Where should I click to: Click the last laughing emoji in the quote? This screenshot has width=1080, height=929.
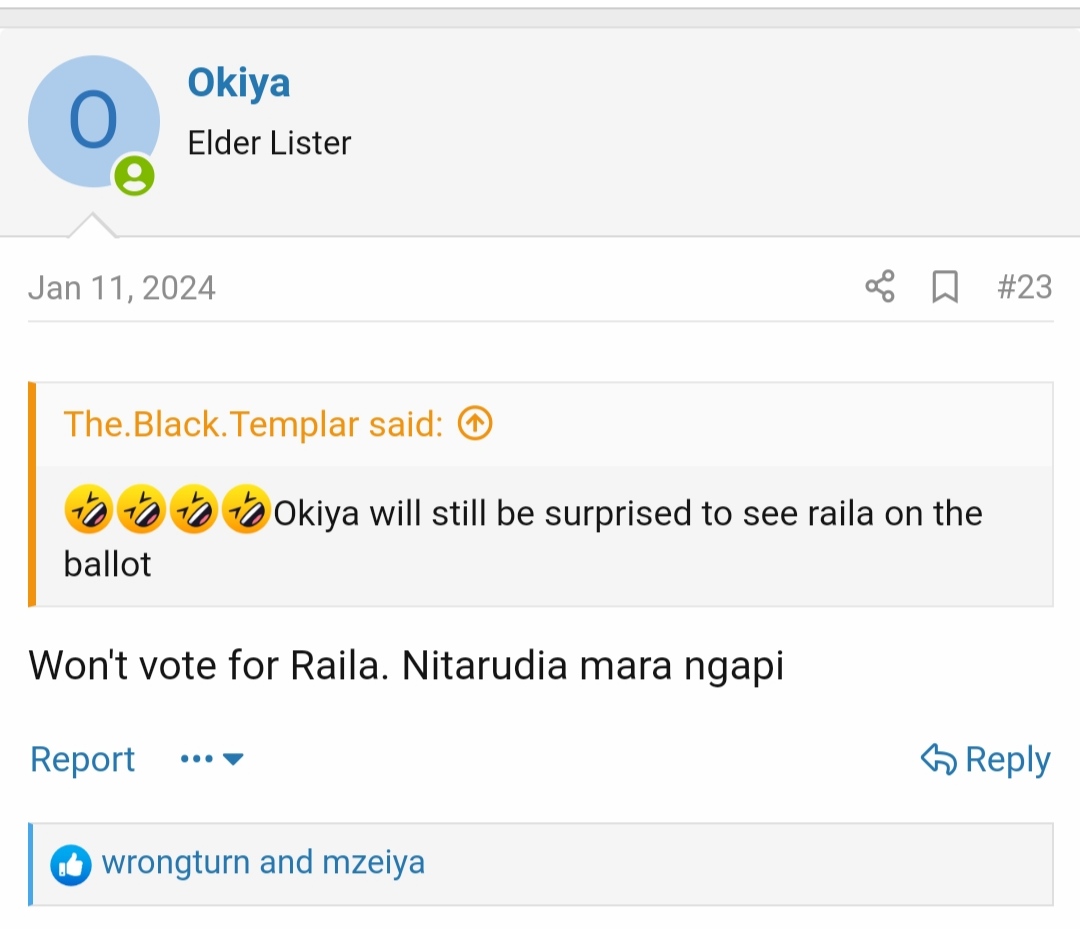click(x=245, y=513)
